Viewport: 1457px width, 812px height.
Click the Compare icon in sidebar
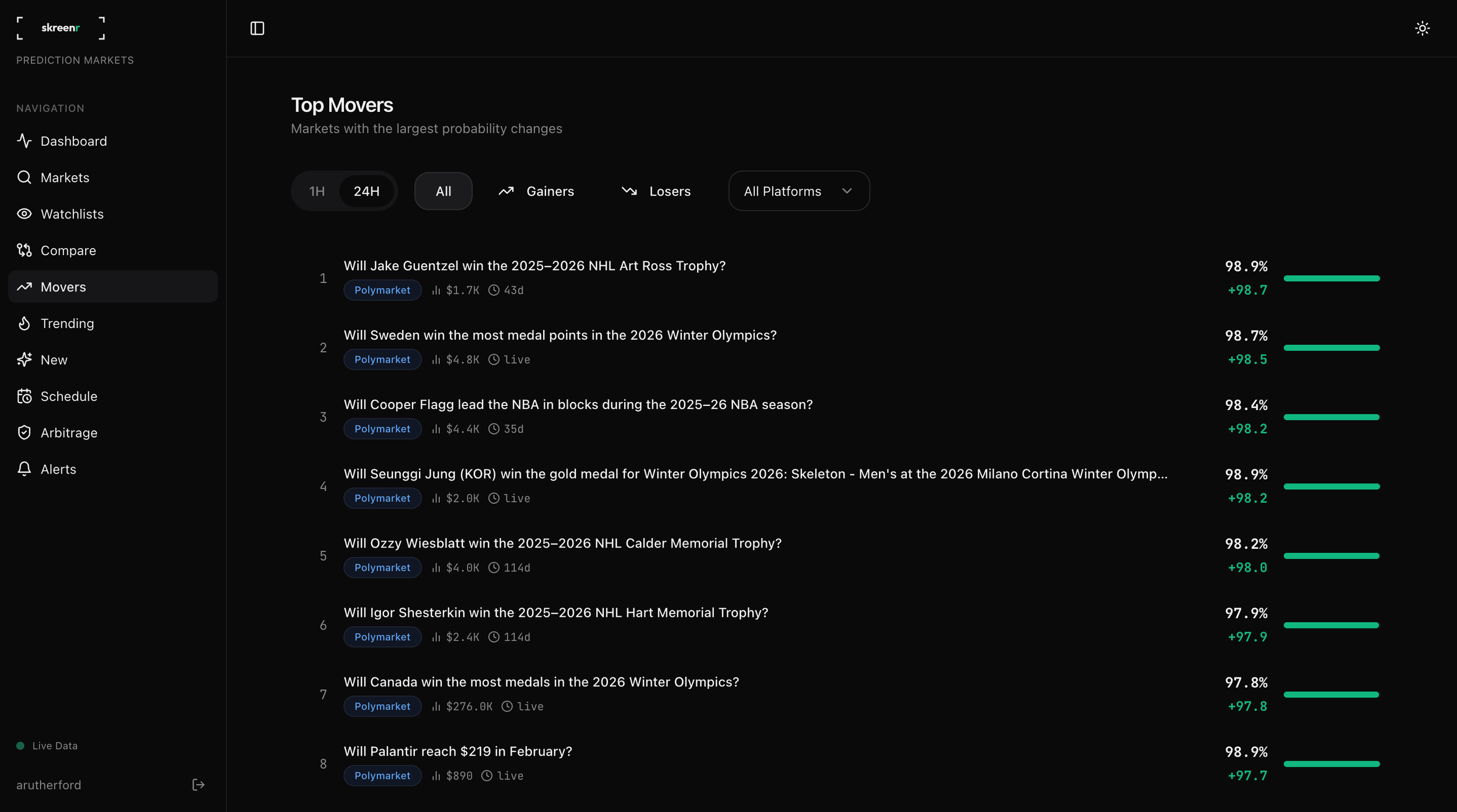click(24, 250)
